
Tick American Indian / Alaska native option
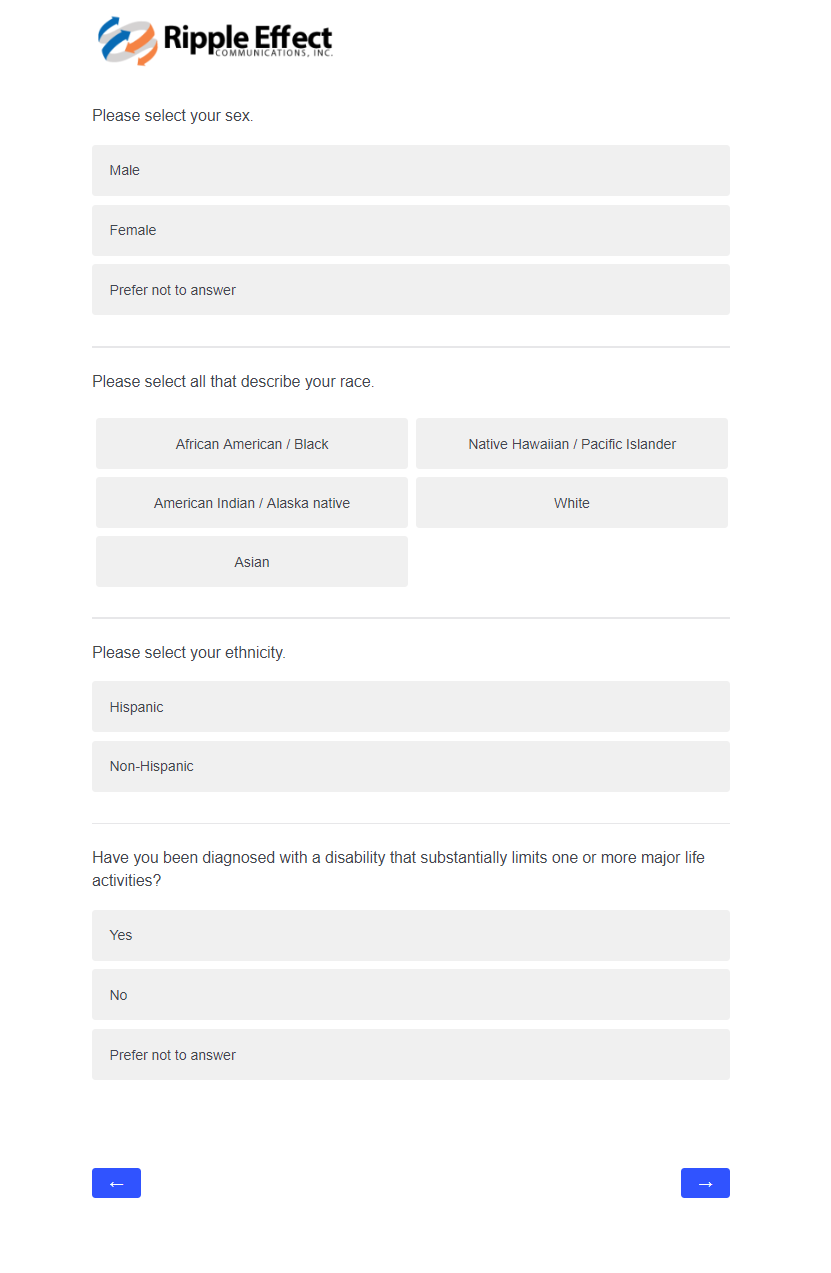[252, 503]
